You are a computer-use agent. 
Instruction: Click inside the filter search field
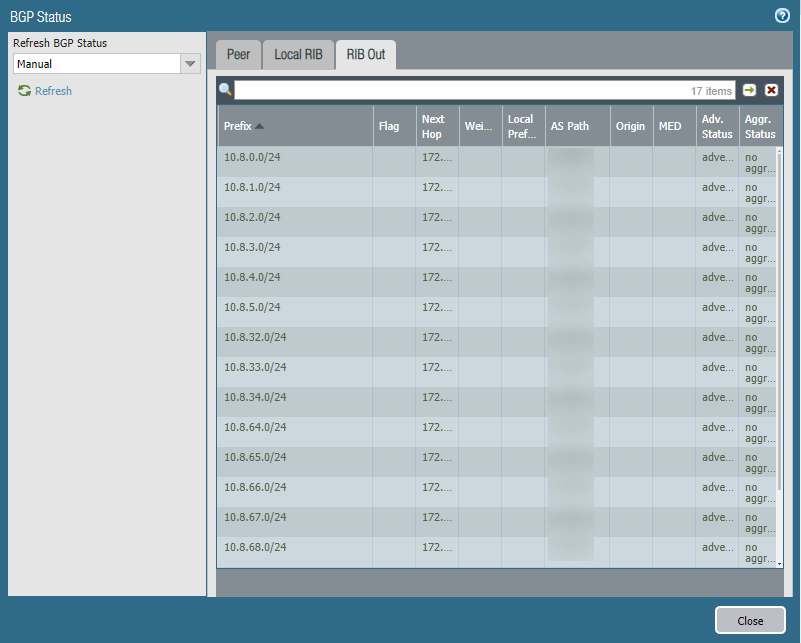point(460,90)
